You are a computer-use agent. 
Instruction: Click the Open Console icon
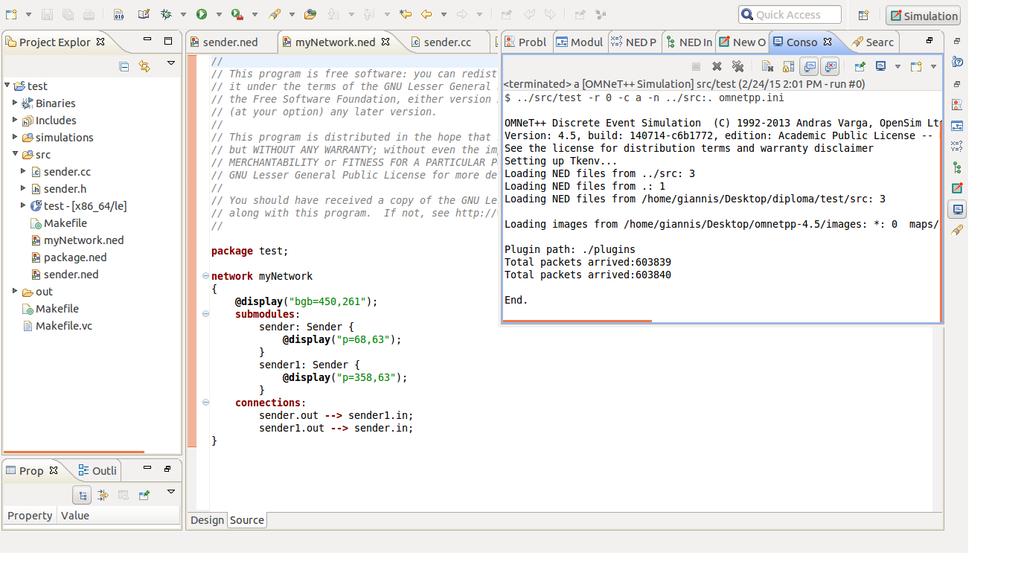tap(916, 66)
